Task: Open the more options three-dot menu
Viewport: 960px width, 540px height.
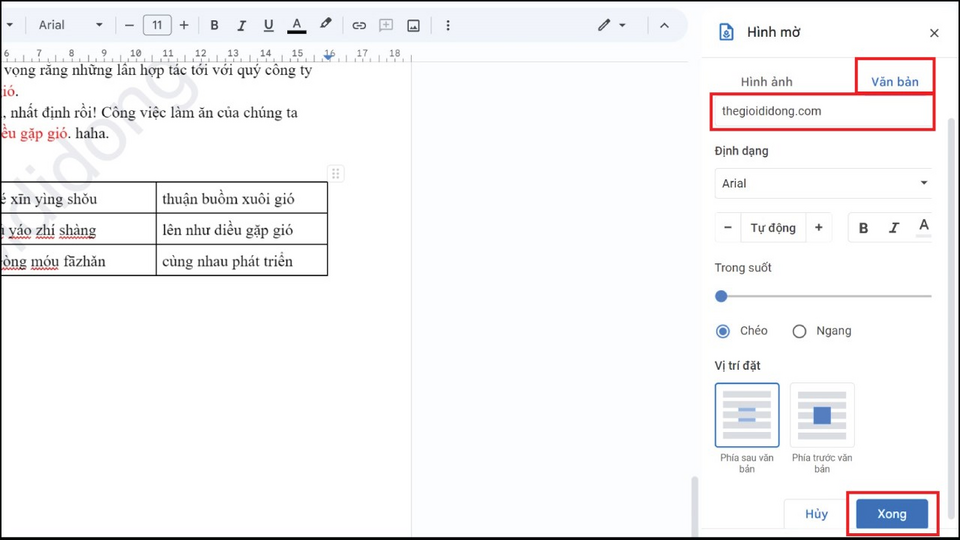Action: (447, 25)
